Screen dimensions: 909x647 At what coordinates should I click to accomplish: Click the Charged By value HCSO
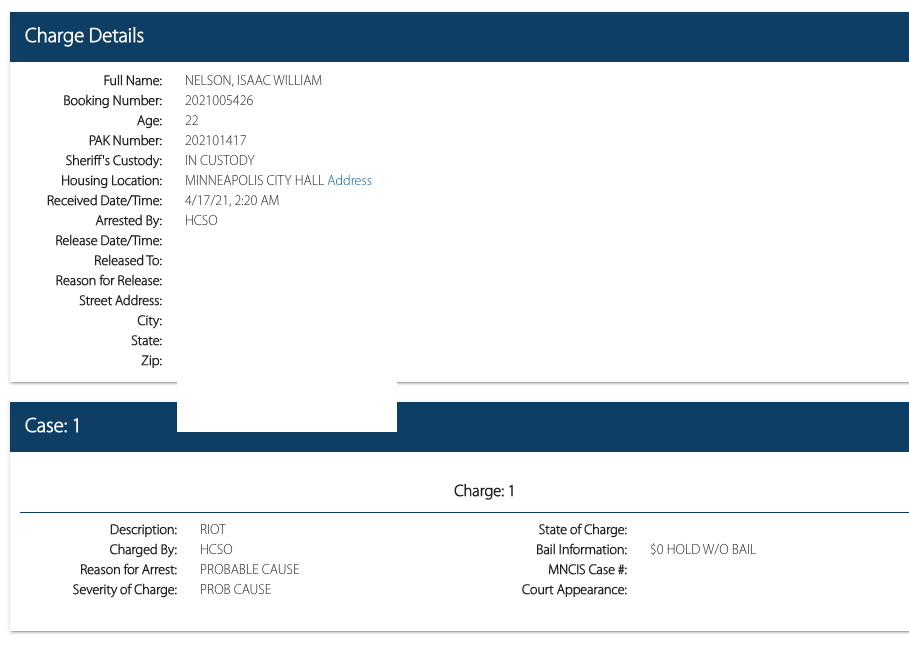click(216, 550)
